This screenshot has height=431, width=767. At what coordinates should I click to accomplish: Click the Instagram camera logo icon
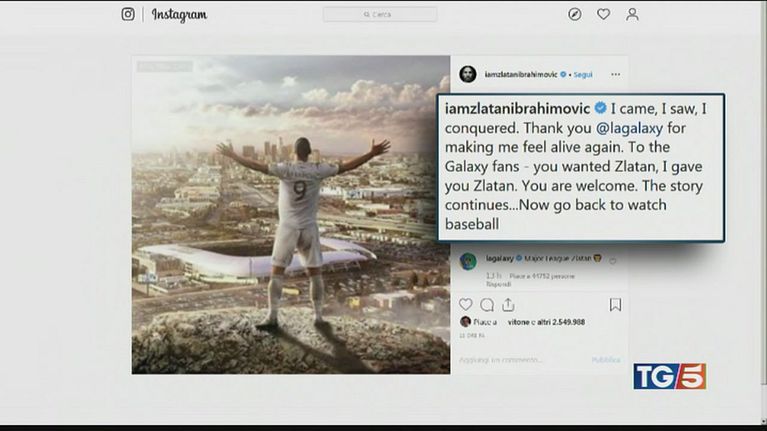(x=128, y=14)
